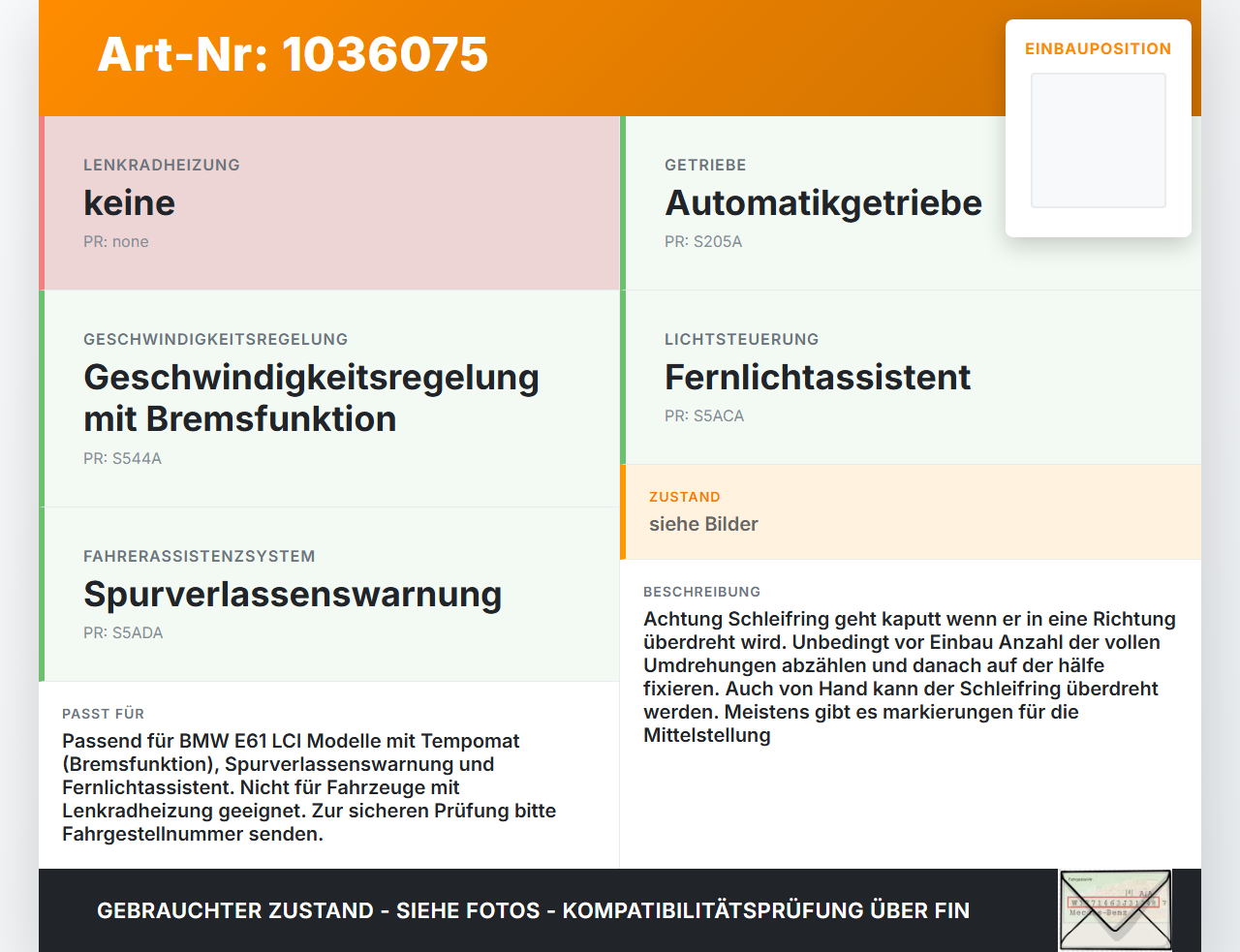Select the PR: S205A code
The image size is (1240, 952).
point(703,242)
